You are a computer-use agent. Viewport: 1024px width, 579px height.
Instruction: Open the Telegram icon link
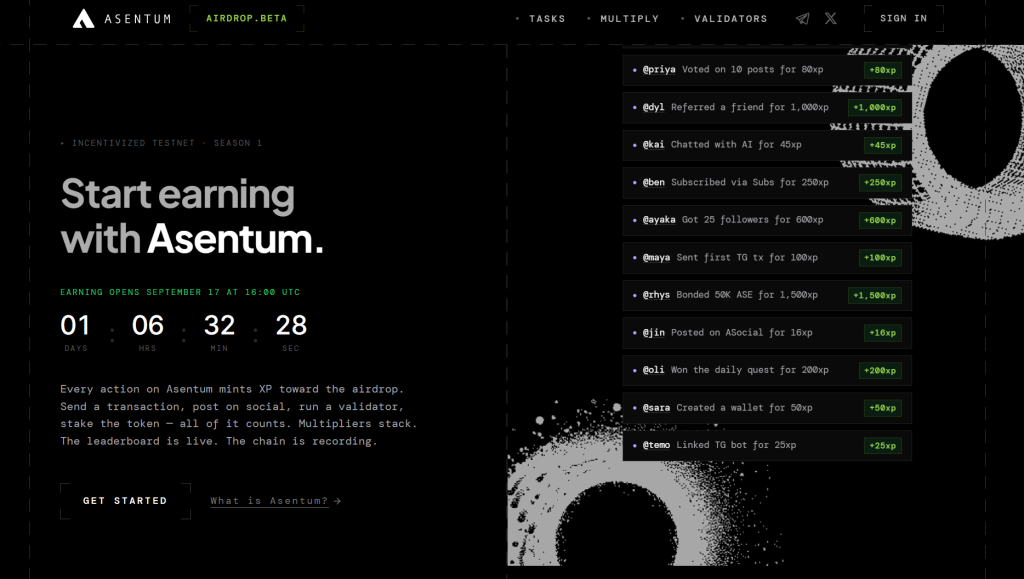(x=803, y=18)
